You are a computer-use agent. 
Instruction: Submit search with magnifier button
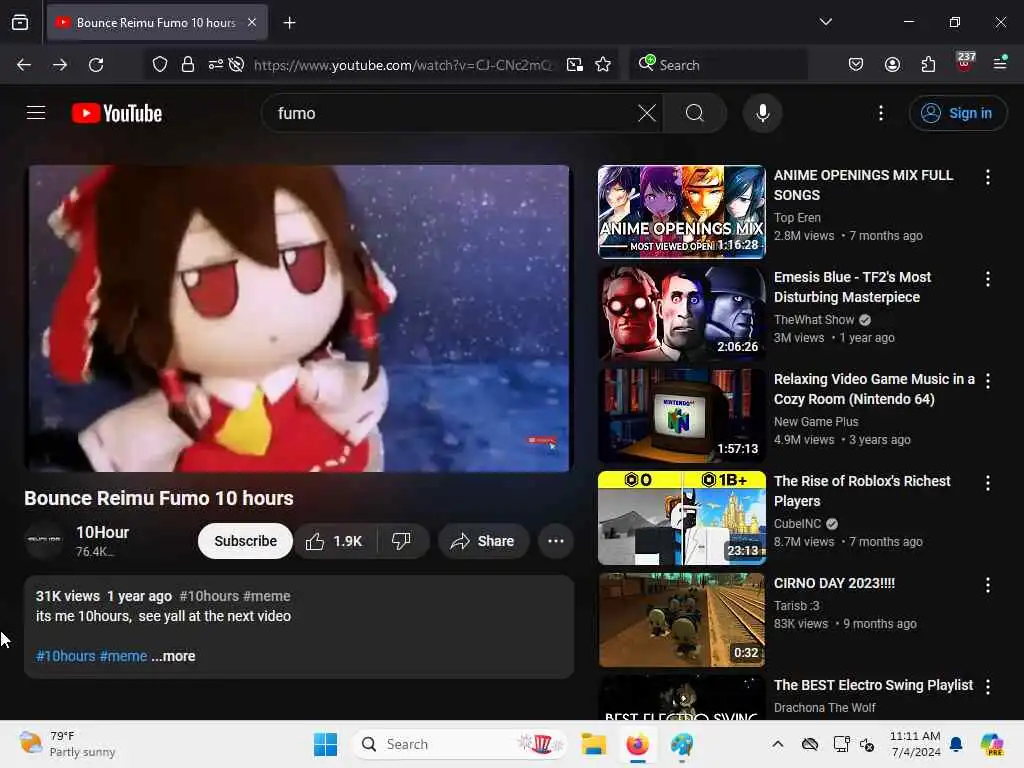pyautogui.click(x=695, y=113)
